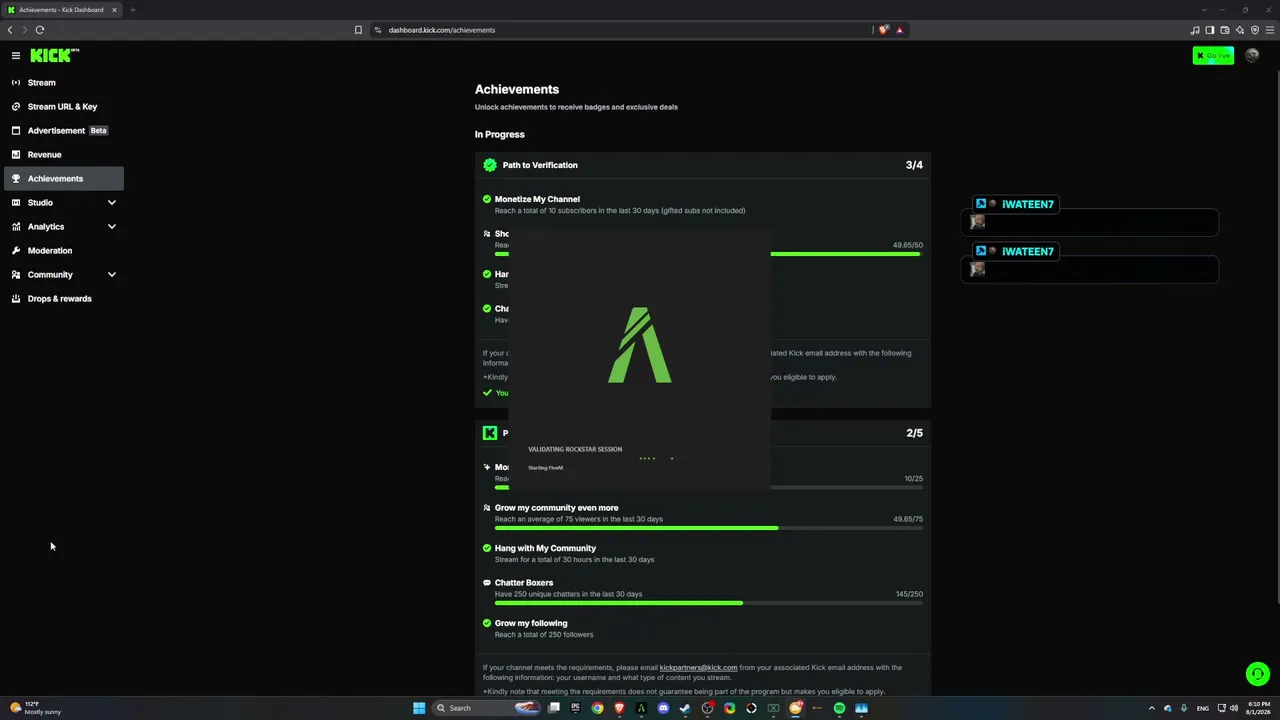1280x720 pixels.
Task: Click the Brave Shields lion icon
Action: point(883,30)
